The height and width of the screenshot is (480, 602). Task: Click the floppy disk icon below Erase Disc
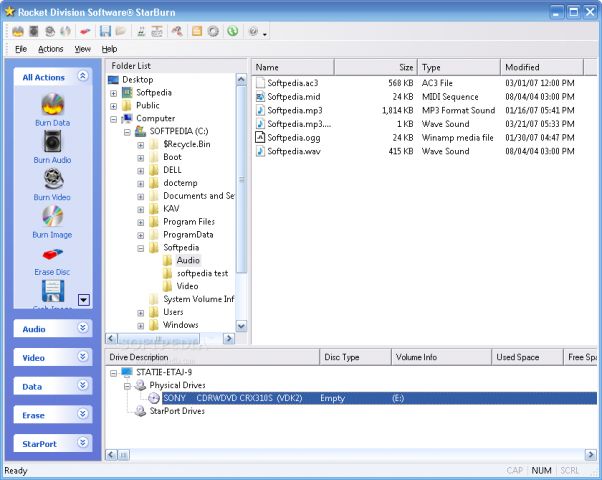click(x=53, y=291)
